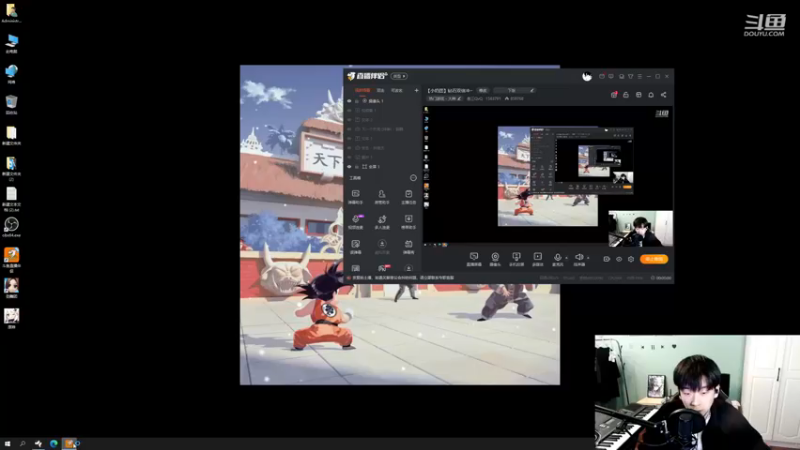The image size is (800, 450).
Task: Click the speaker icon in bottom toolbar
Action: pos(579,259)
